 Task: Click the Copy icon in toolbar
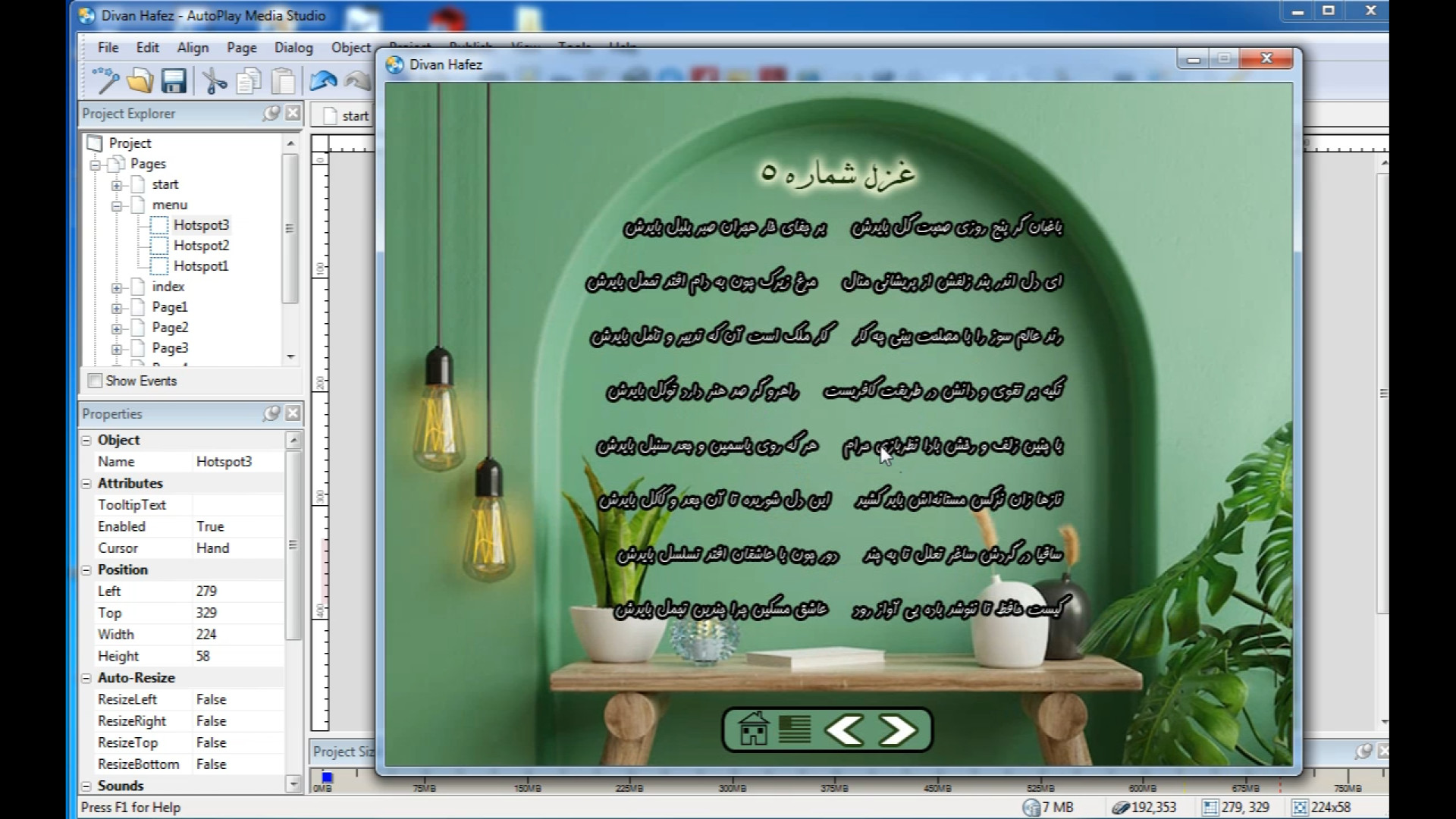coord(248,80)
